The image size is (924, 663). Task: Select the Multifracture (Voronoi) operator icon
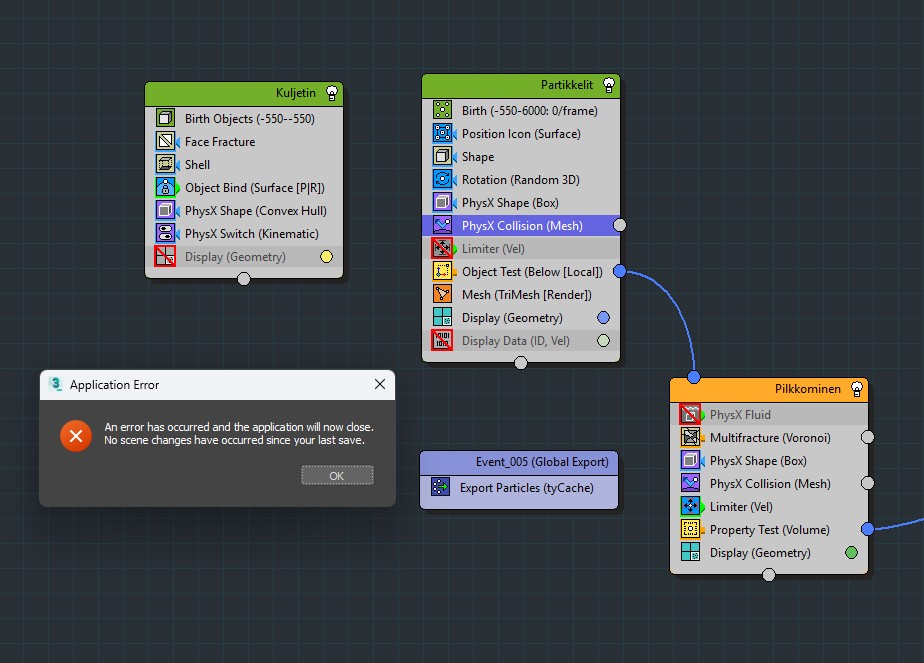pyautogui.click(x=690, y=438)
